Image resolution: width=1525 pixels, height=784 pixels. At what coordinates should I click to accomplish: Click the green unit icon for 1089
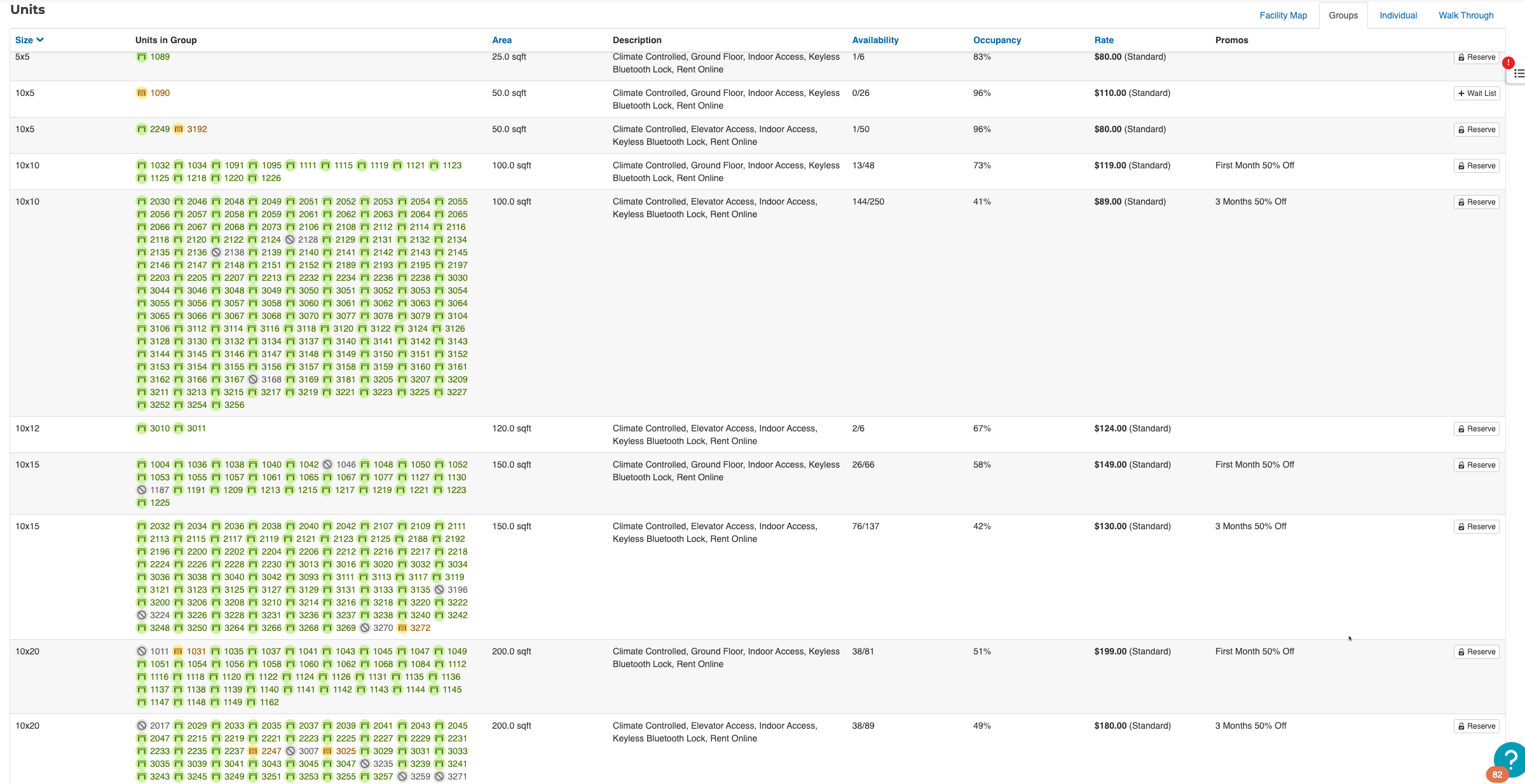tap(141, 57)
